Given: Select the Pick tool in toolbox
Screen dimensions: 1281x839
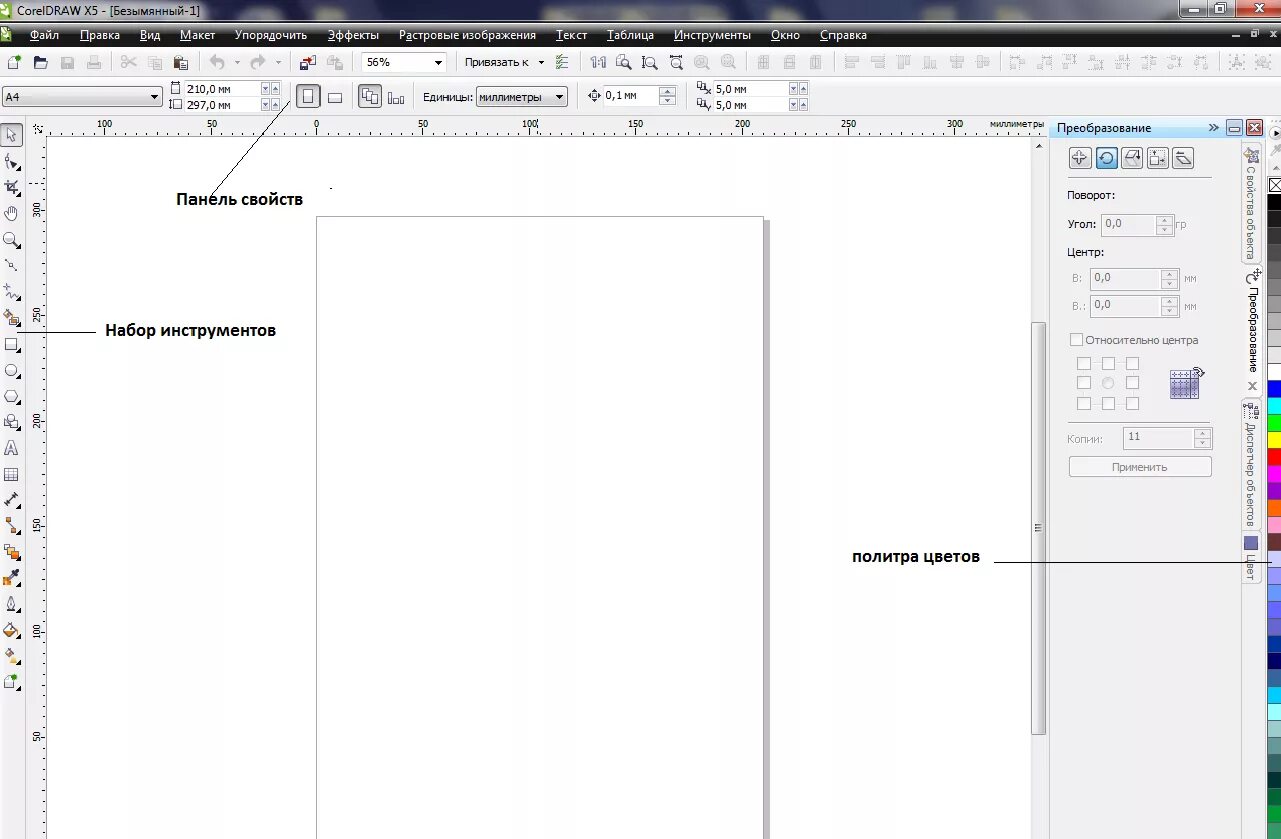Looking at the screenshot, I should (12, 135).
